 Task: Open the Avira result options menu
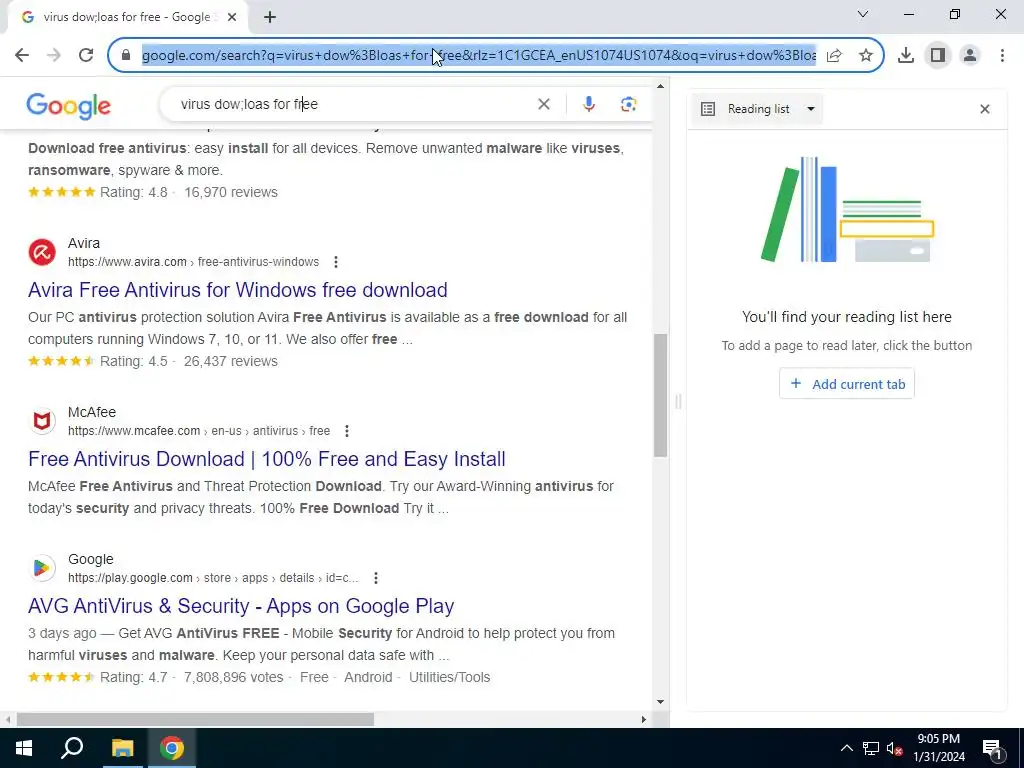point(336,262)
